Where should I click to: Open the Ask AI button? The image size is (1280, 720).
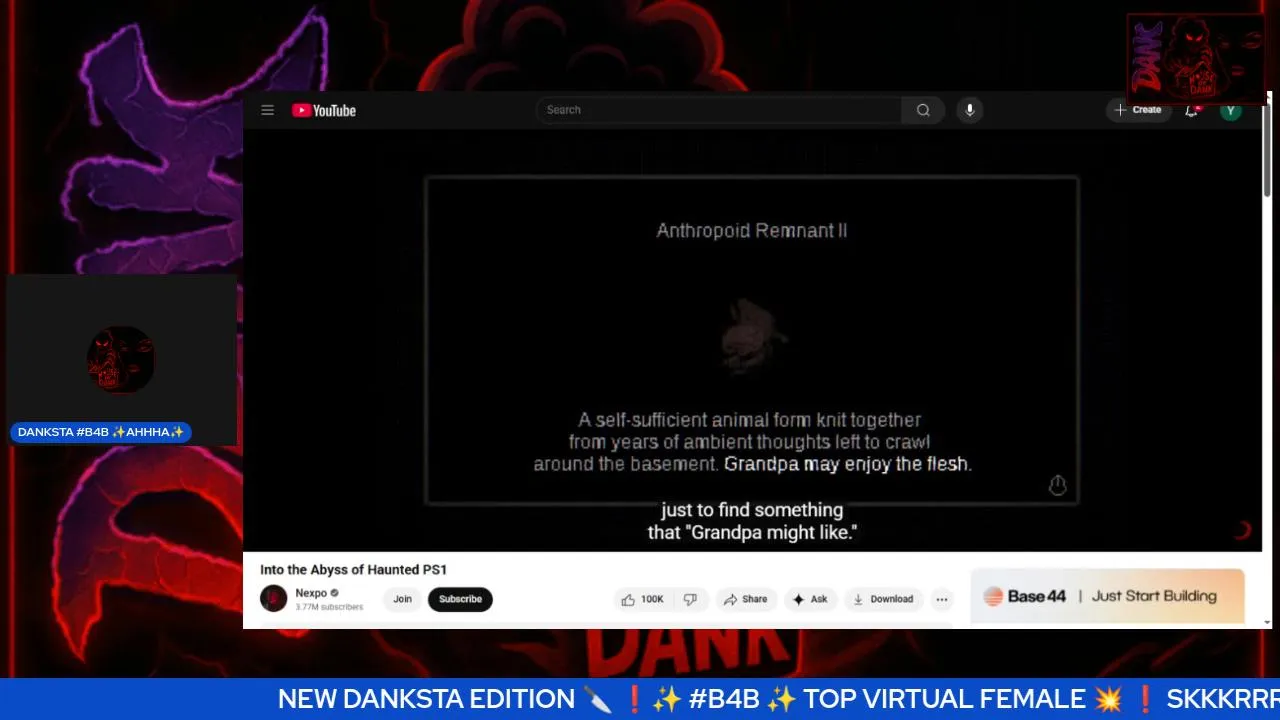coord(810,599)
